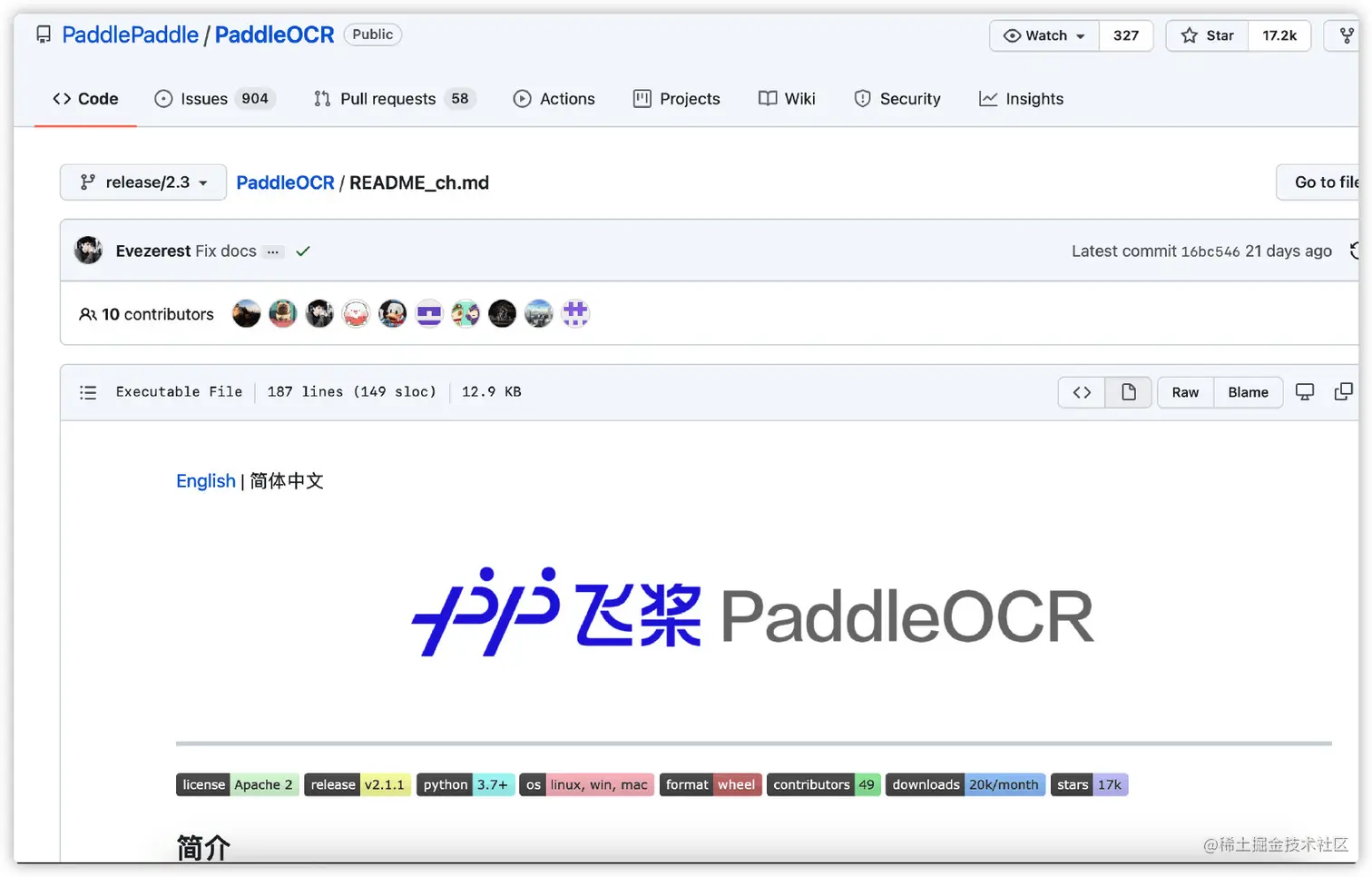The width and height of the screenshot is (1372, 877).
Task: Show the source code view
Action: pos(1082,392)
